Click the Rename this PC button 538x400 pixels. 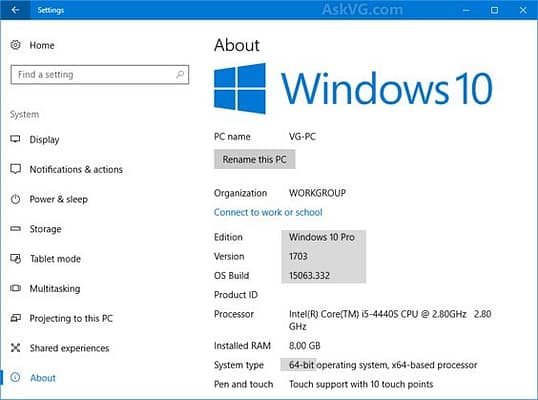point(255,159)
